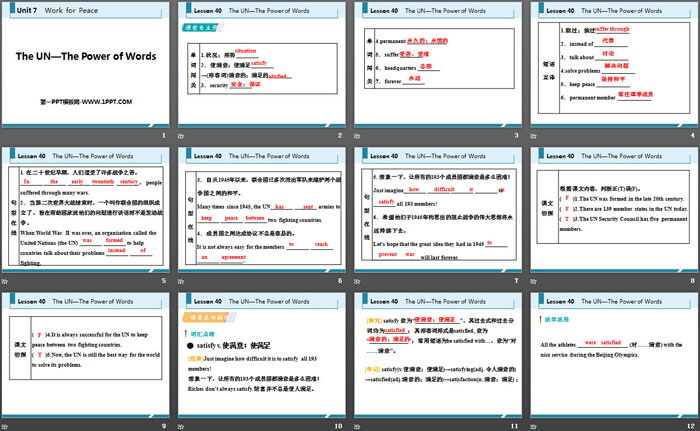
Task: Click the transition star icon under slide 4
Action: 533,136
